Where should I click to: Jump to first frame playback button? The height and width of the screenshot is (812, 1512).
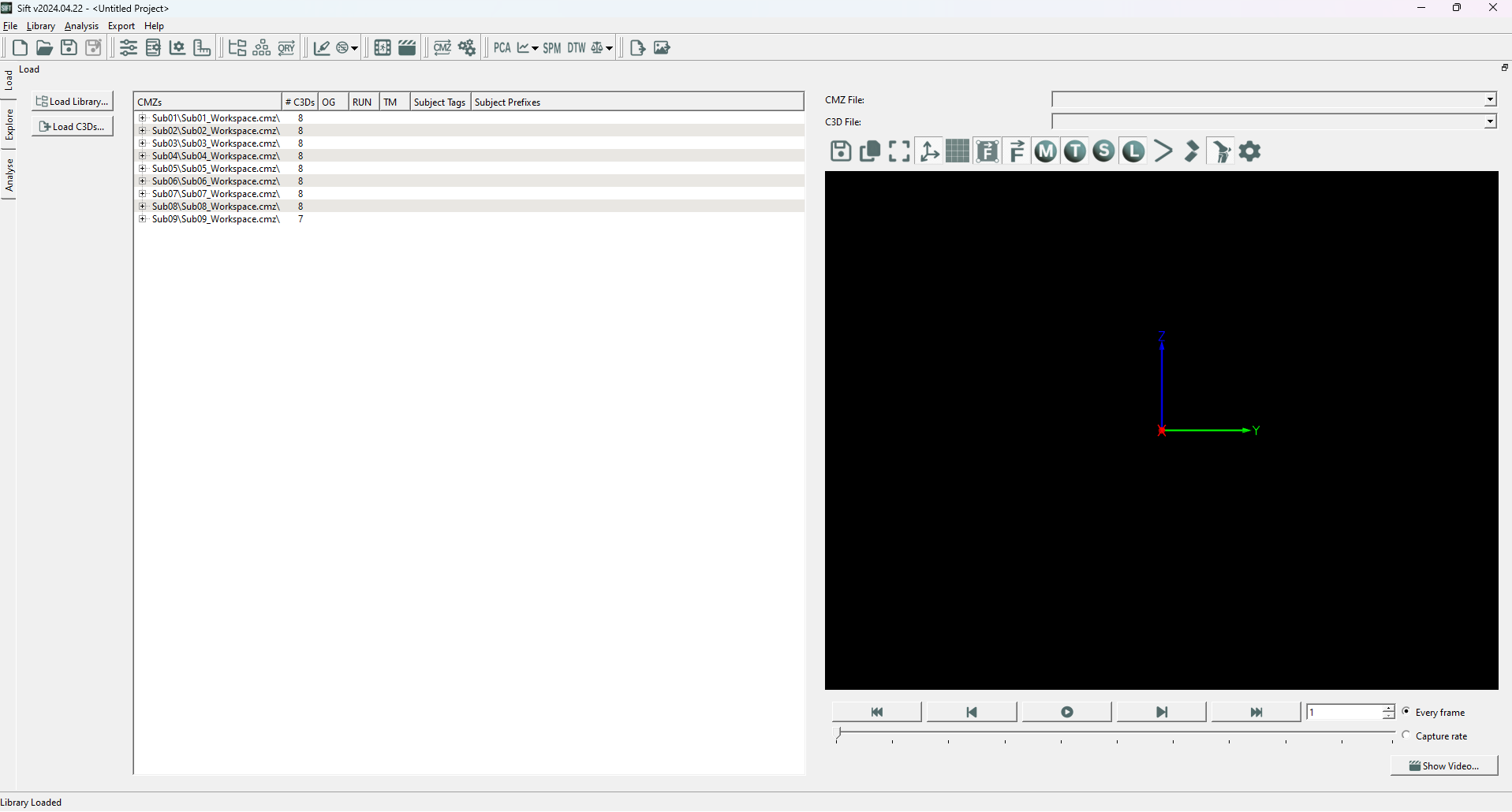(x=877, y=713)
